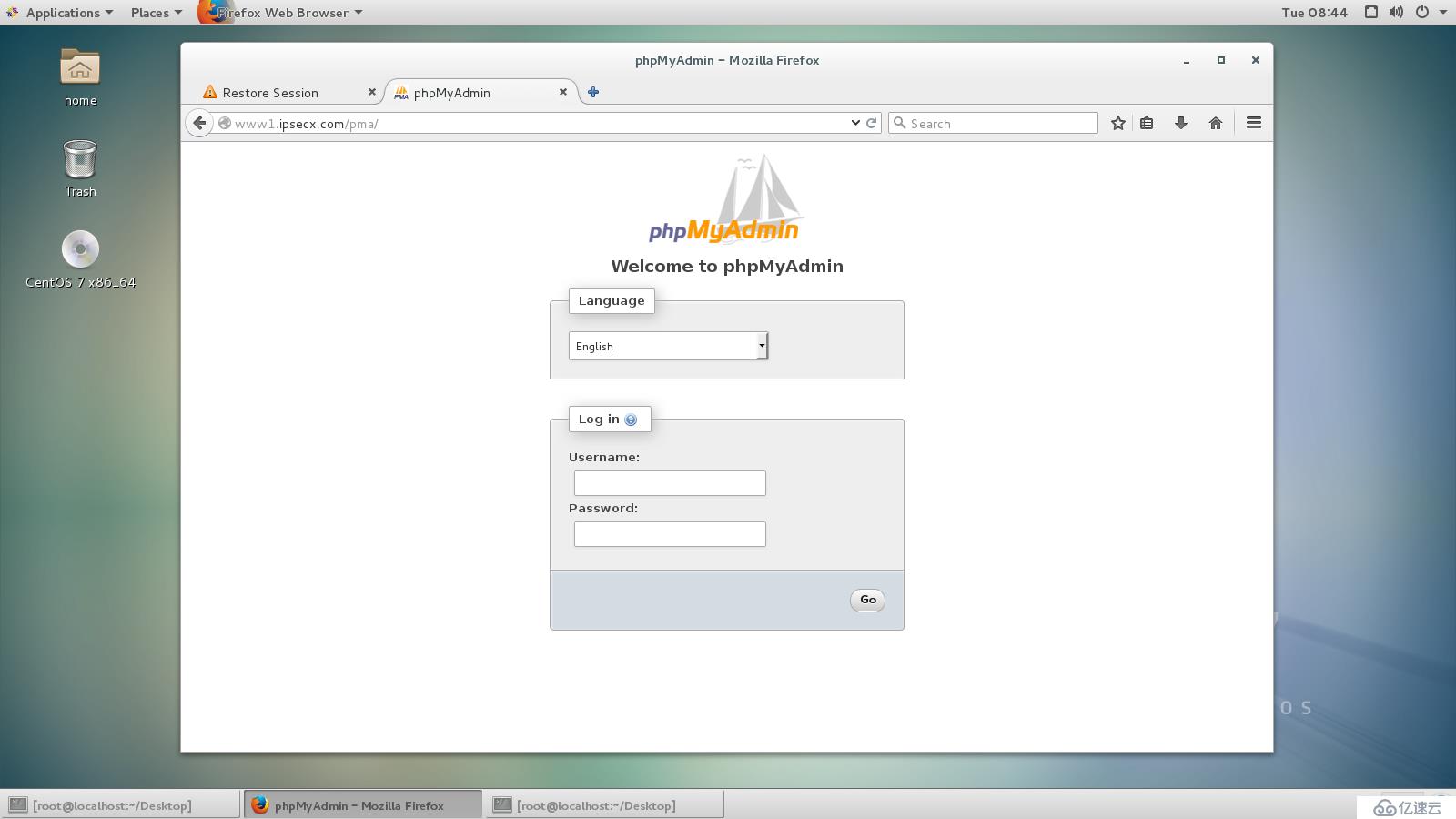Go back with the browser back arrow
This screenshot has height=819, width=1456.
(x=199, y=123)
